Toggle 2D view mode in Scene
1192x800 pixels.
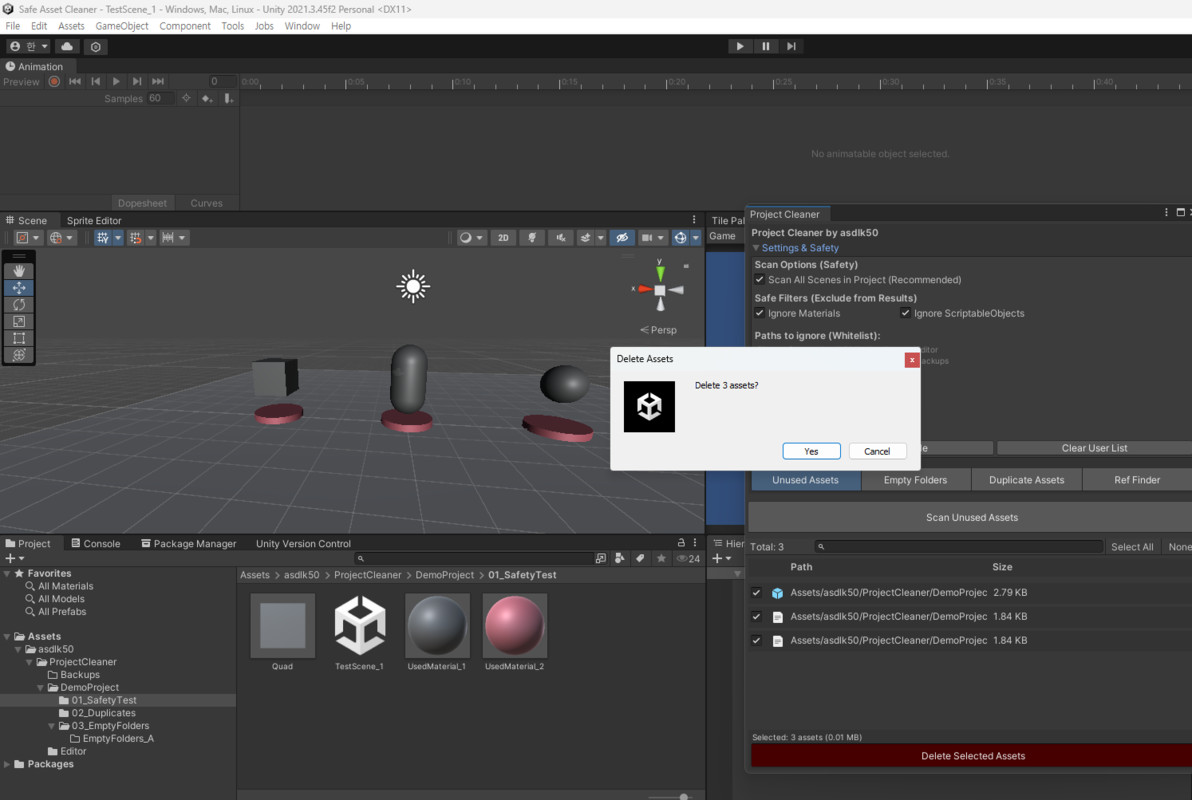pos(503,238)
